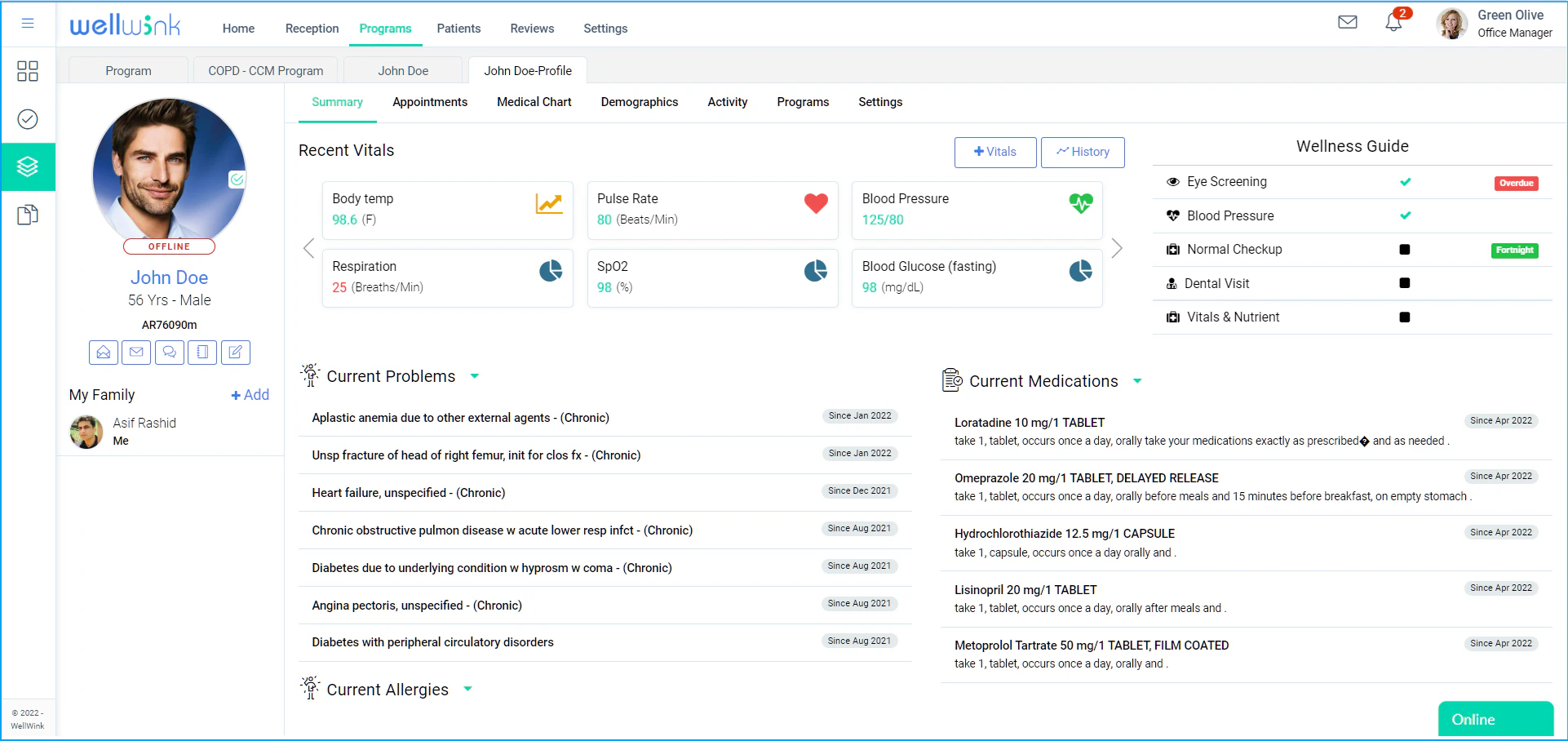
Task: Open the messages envelope in the top bar
Action: (1347, 22)
